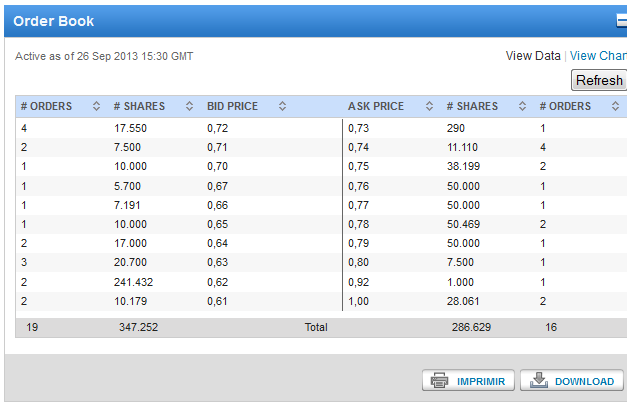The image size is (633, 407).
Task: Select ask shares value 50.469
Action: click(x=463, y=224)
